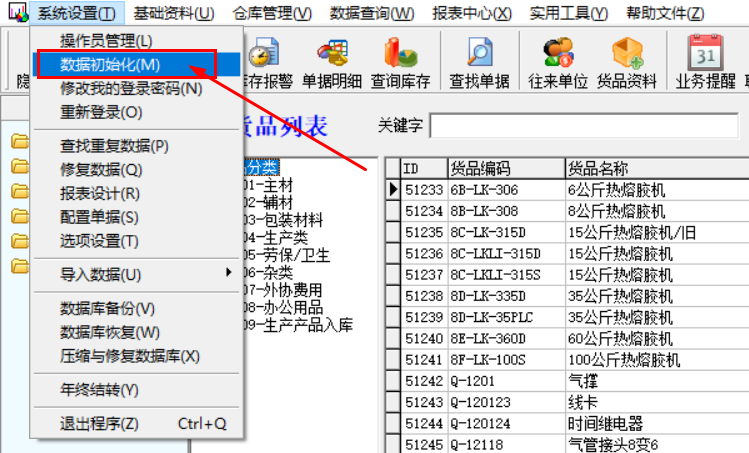Viewport: 749px width, 453px height.
Task: Click cell 15公斤热熔胶机/旧
Action: (x=657, y=232)
